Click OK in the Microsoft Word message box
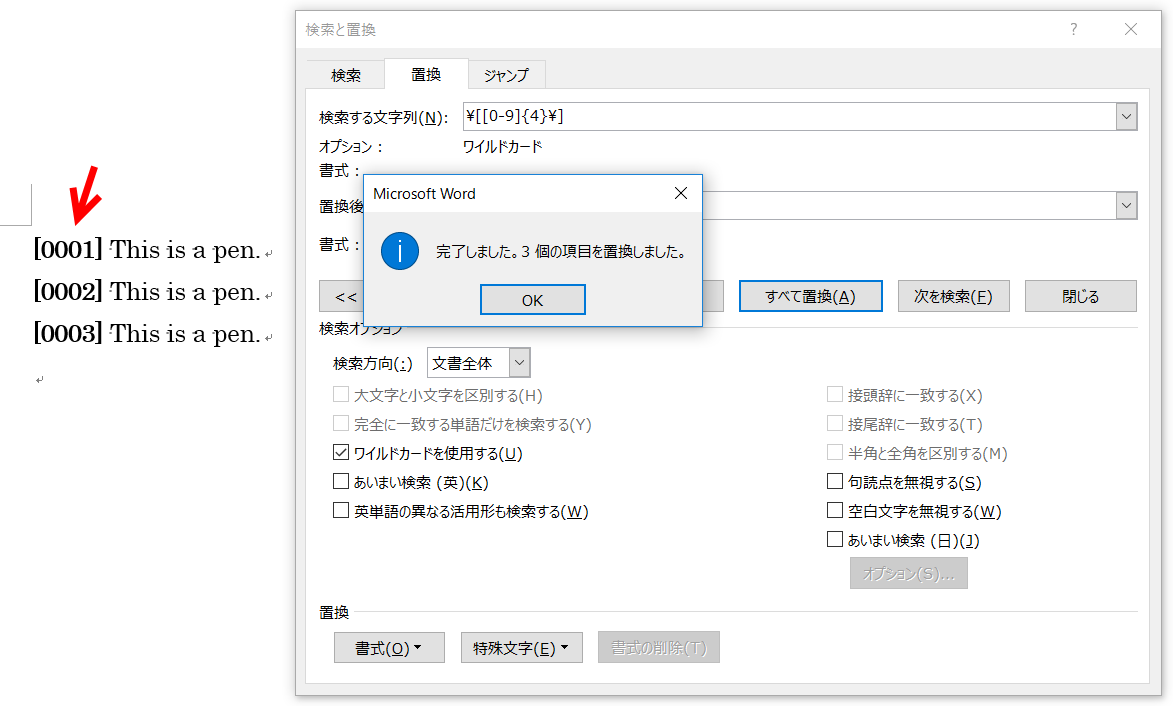 532,300
